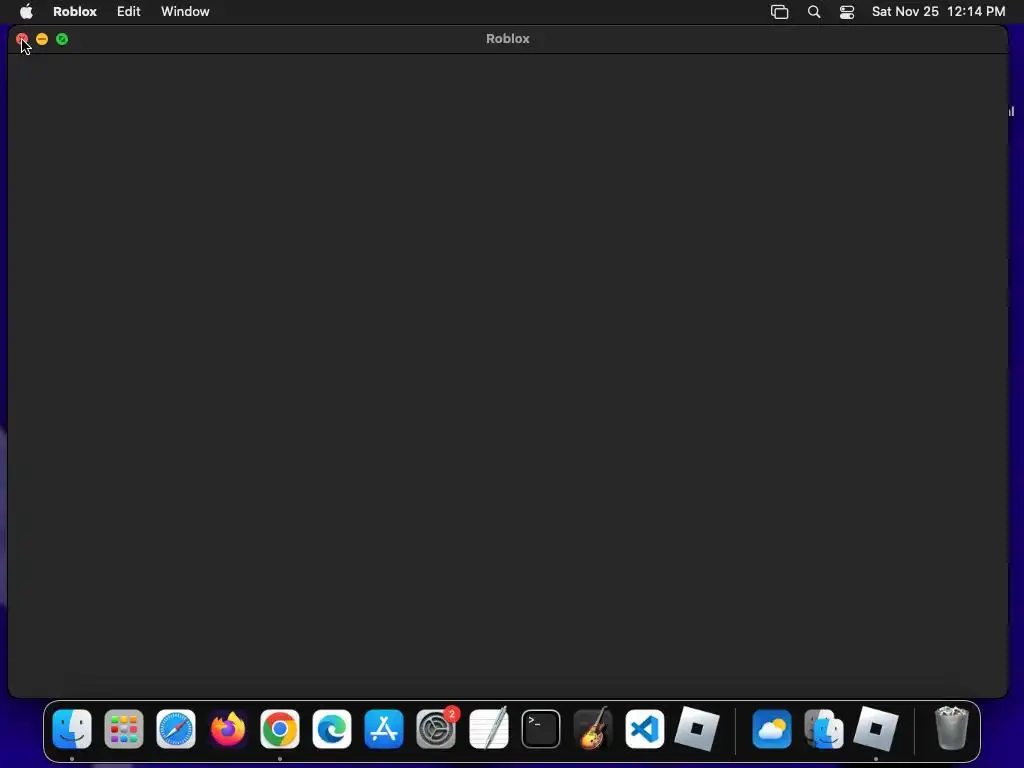Image resolution: width=1024 pixels, height=768 pixels.
Task: Launch Visual Studio Code from the Dock
Action: pos(645,729)
